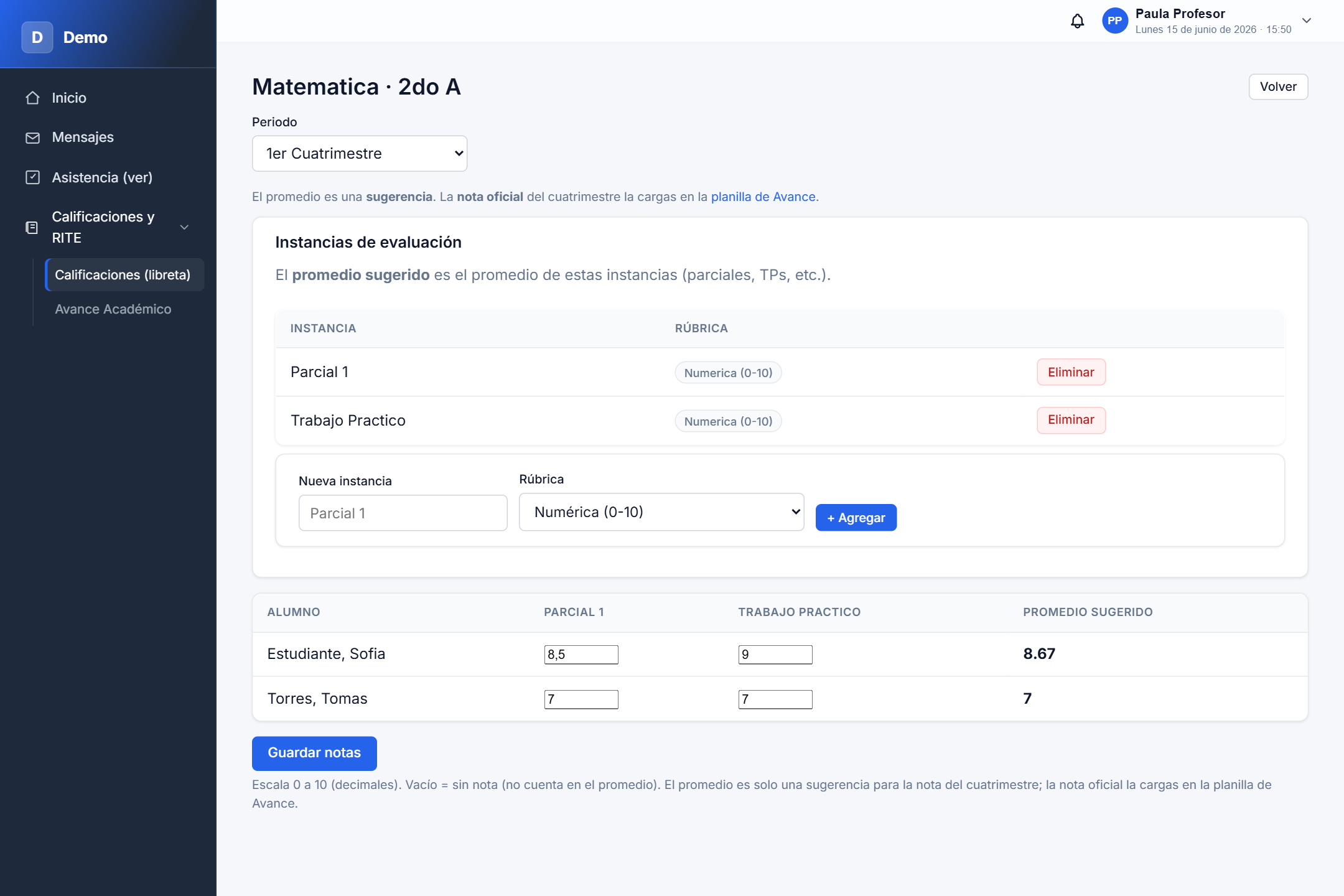Edit Sofia's Parcial 1 grade field
The height and width of the screenshot is (896, 1344).
(581, 655)
